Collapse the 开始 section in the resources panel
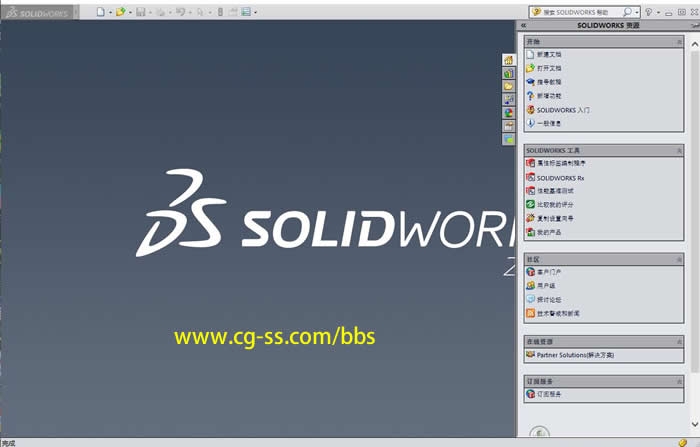 tap(680, 42)
